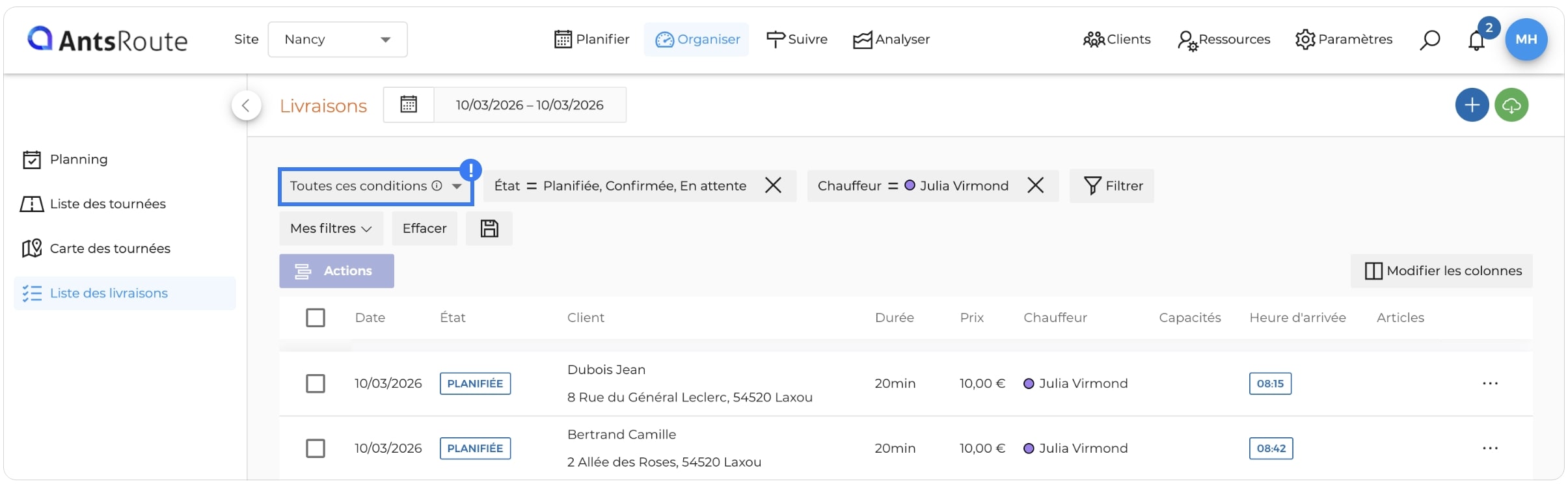The image size is (1568, 486).
Task: Open Liste des tournées in the sidebar
Action: 94,204
